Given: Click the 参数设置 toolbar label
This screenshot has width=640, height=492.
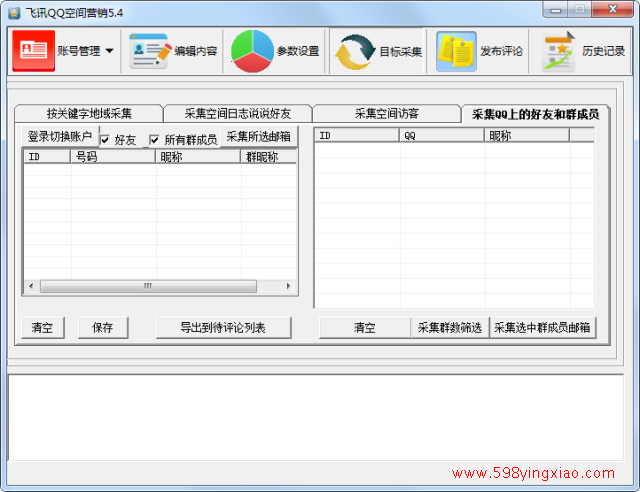Looking at the screenshot, I should pyautogui.click(x=298, y=51).
